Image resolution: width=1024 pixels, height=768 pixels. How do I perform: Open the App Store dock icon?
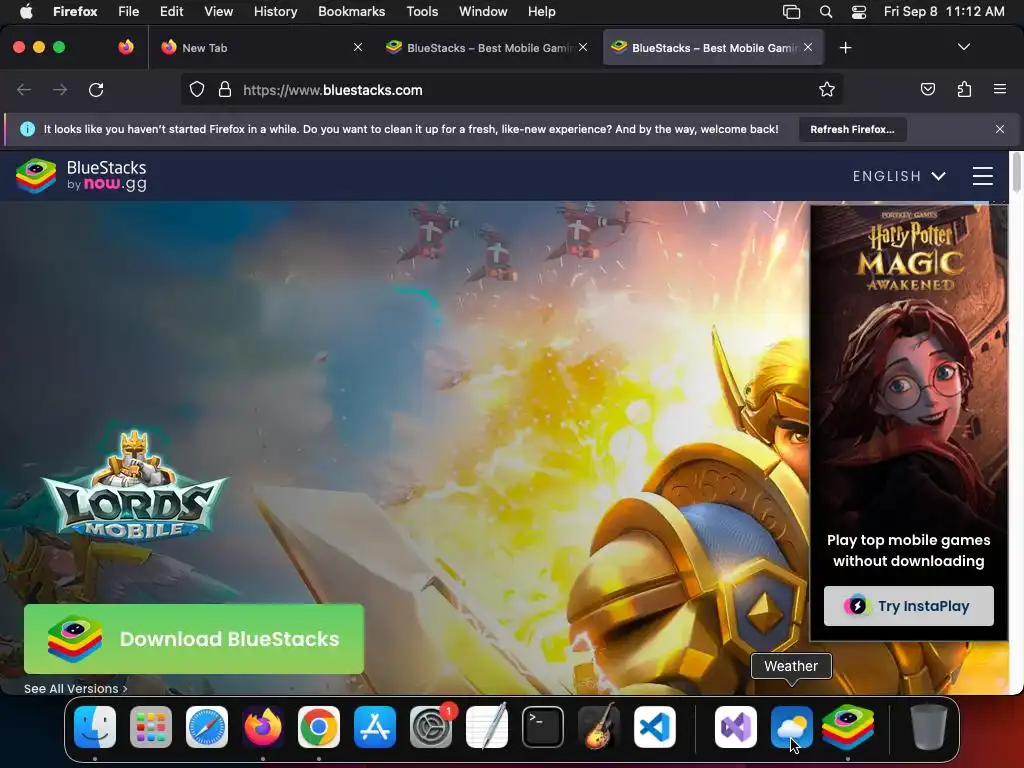[x=375, y=727]
